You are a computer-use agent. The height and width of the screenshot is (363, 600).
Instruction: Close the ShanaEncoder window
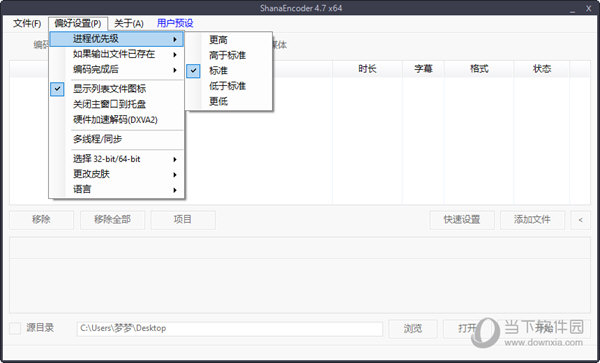pos(589,8)
